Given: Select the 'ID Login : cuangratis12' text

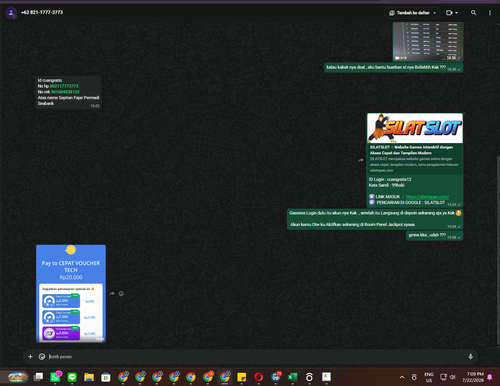Looking at the screenshot, I should pyautogui.click(x=390, y=179).
